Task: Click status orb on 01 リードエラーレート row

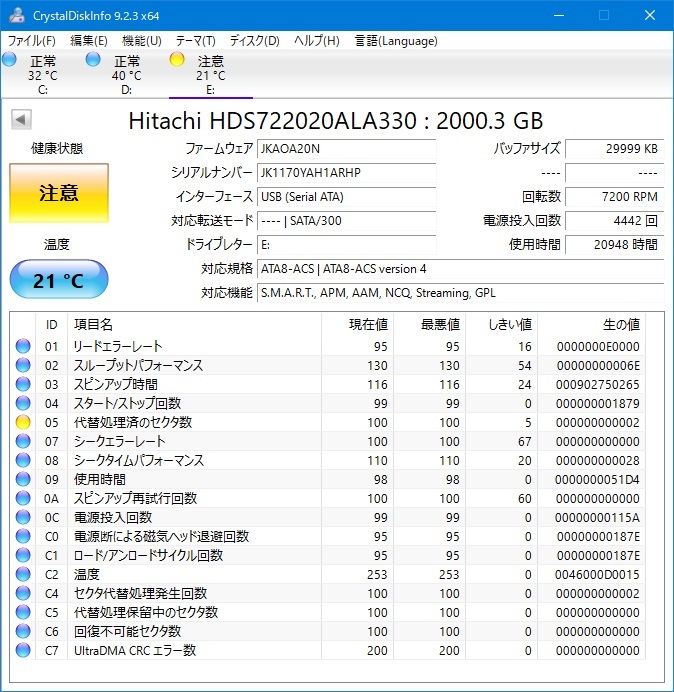Action: pyautogui.click(x=23, y=346)
